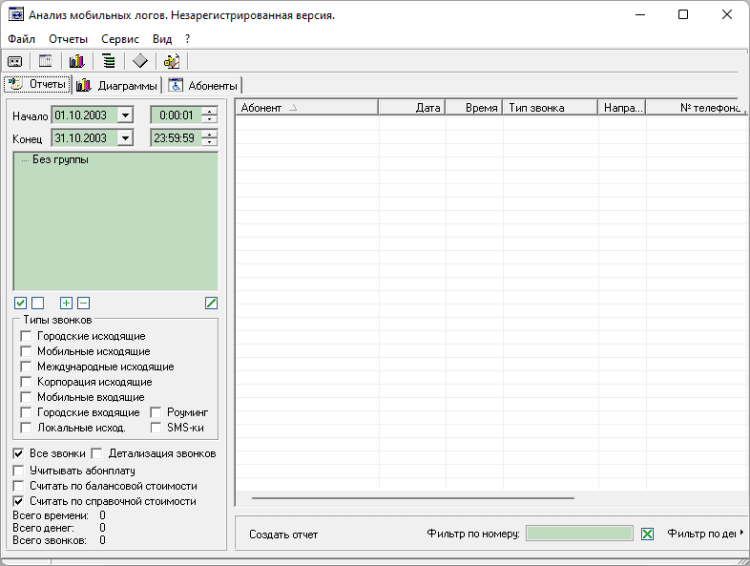The image size is (750, 566).
Task: Click the colored bar chart toolbar icon
Action: coord(77,61)
